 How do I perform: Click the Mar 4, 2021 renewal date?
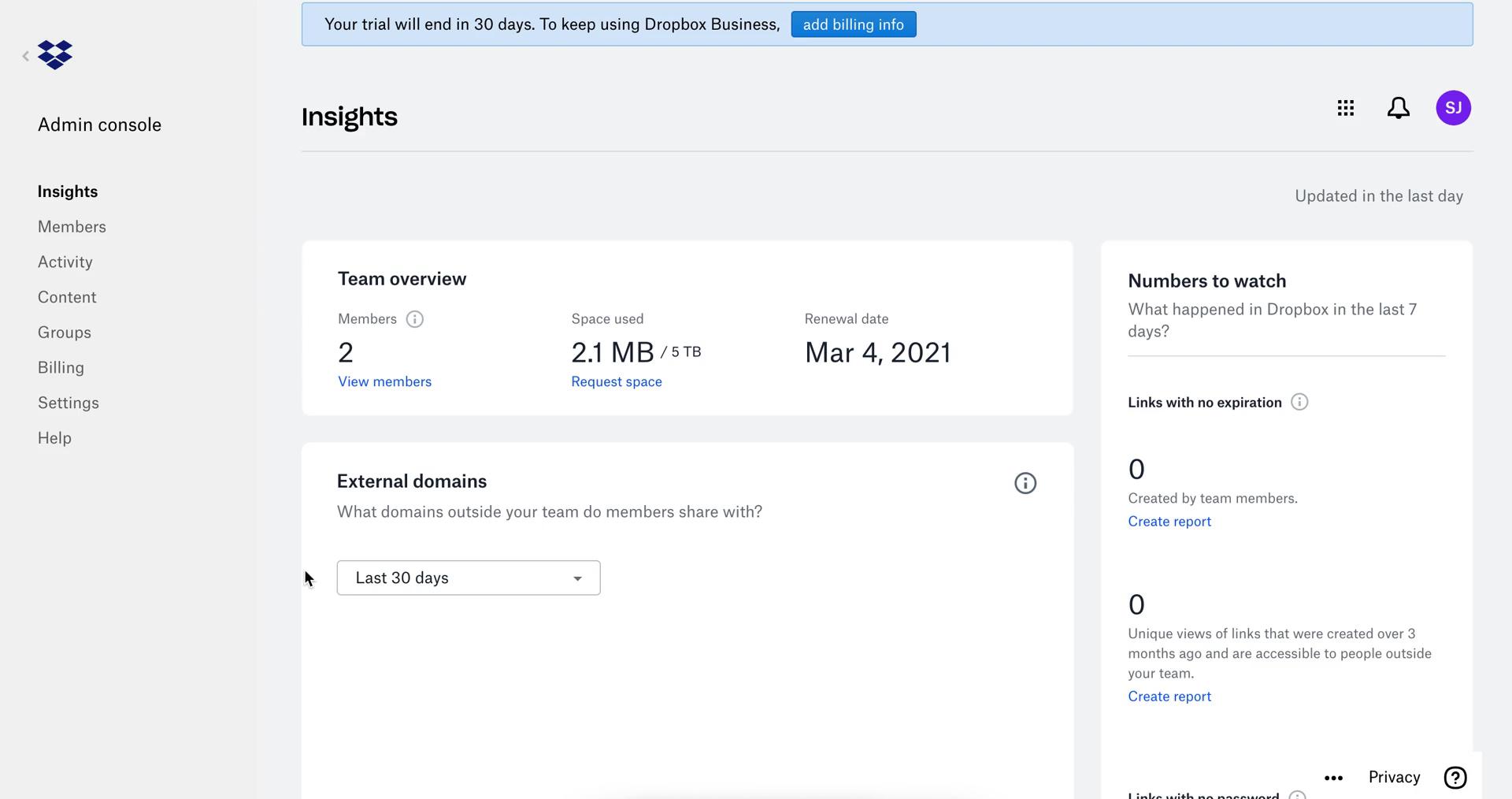tap(877, 352)
